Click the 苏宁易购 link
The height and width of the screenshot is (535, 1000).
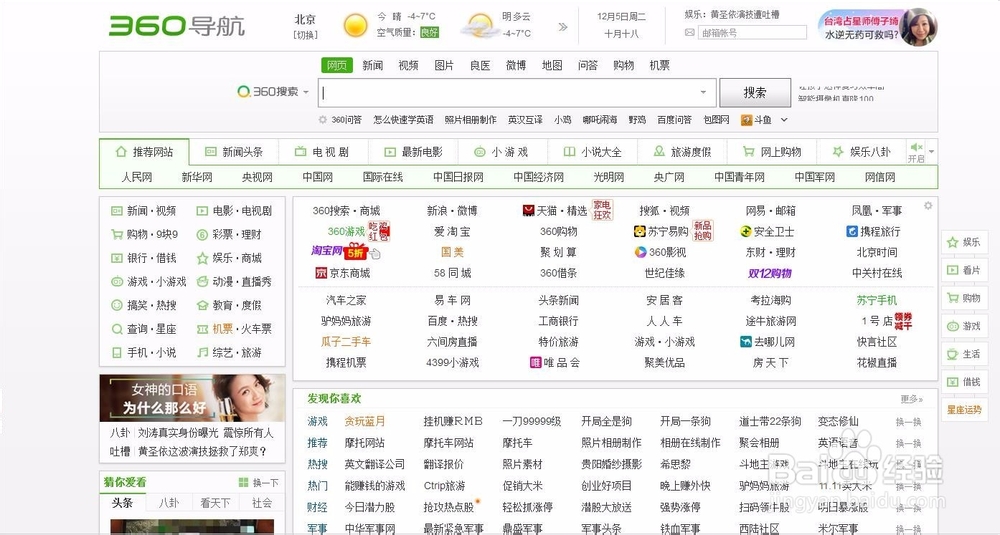pos(668,231)
